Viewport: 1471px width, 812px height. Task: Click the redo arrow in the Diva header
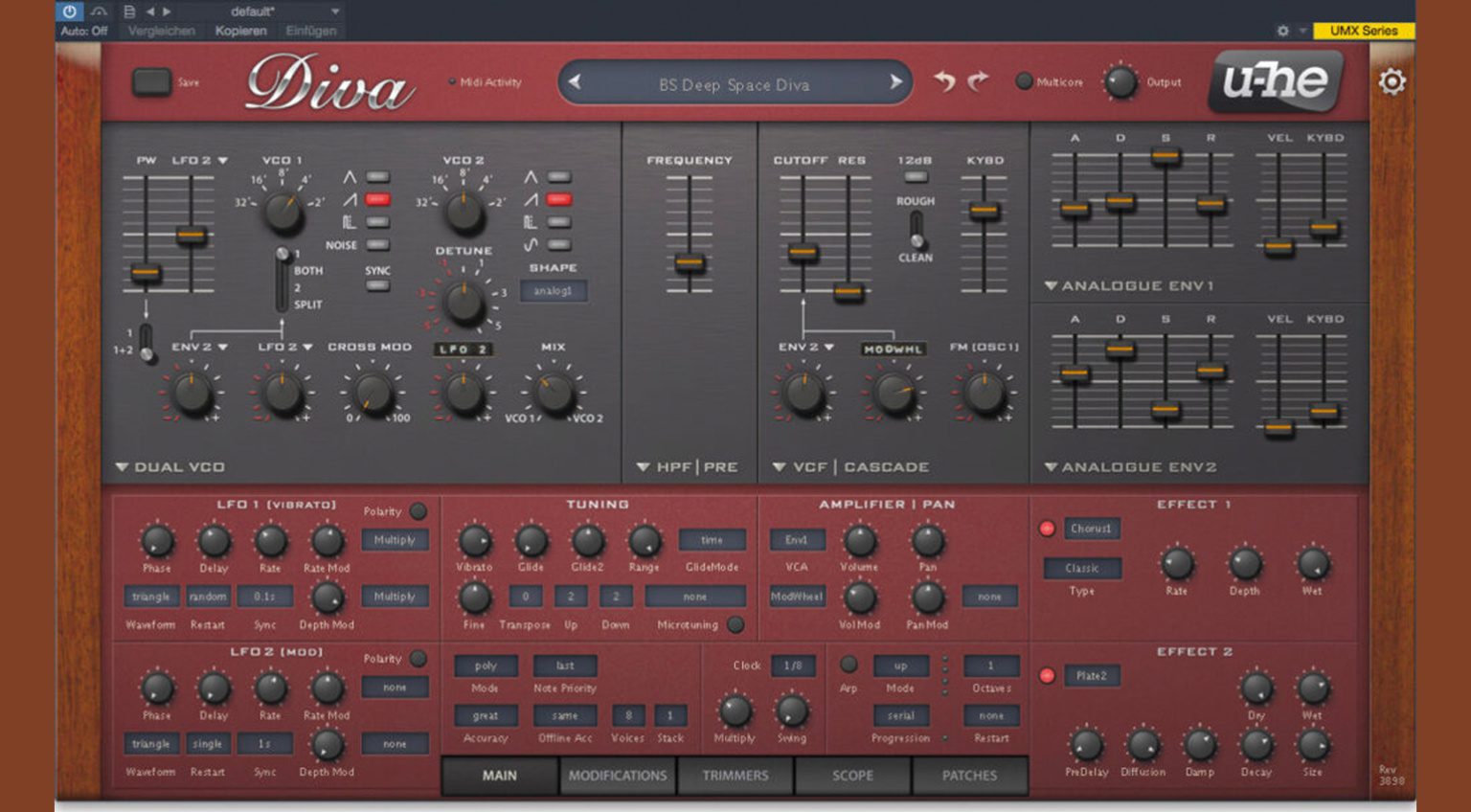pyautogui.click(x=977, y=82)
